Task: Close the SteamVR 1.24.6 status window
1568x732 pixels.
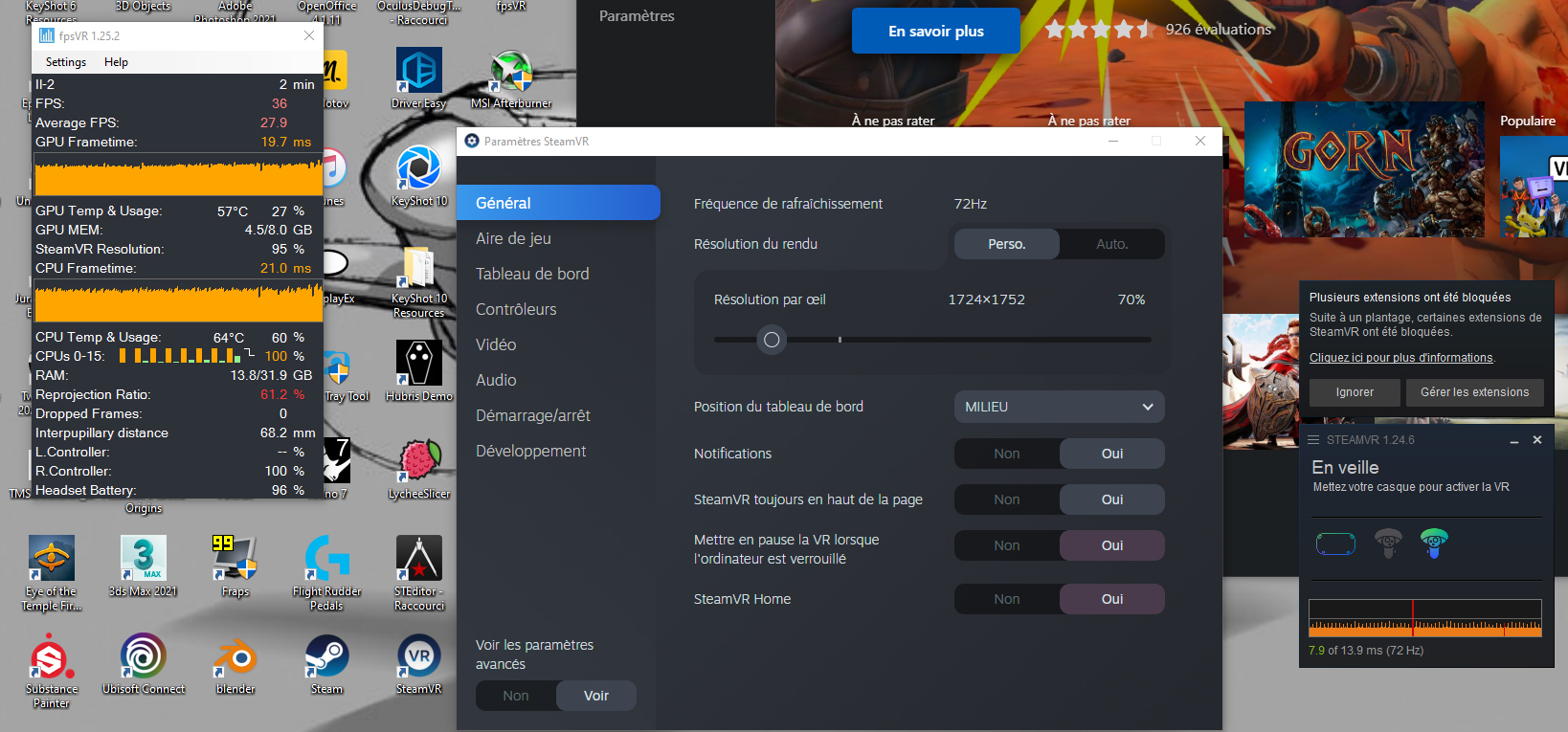Action: (x=1537, y=440)
